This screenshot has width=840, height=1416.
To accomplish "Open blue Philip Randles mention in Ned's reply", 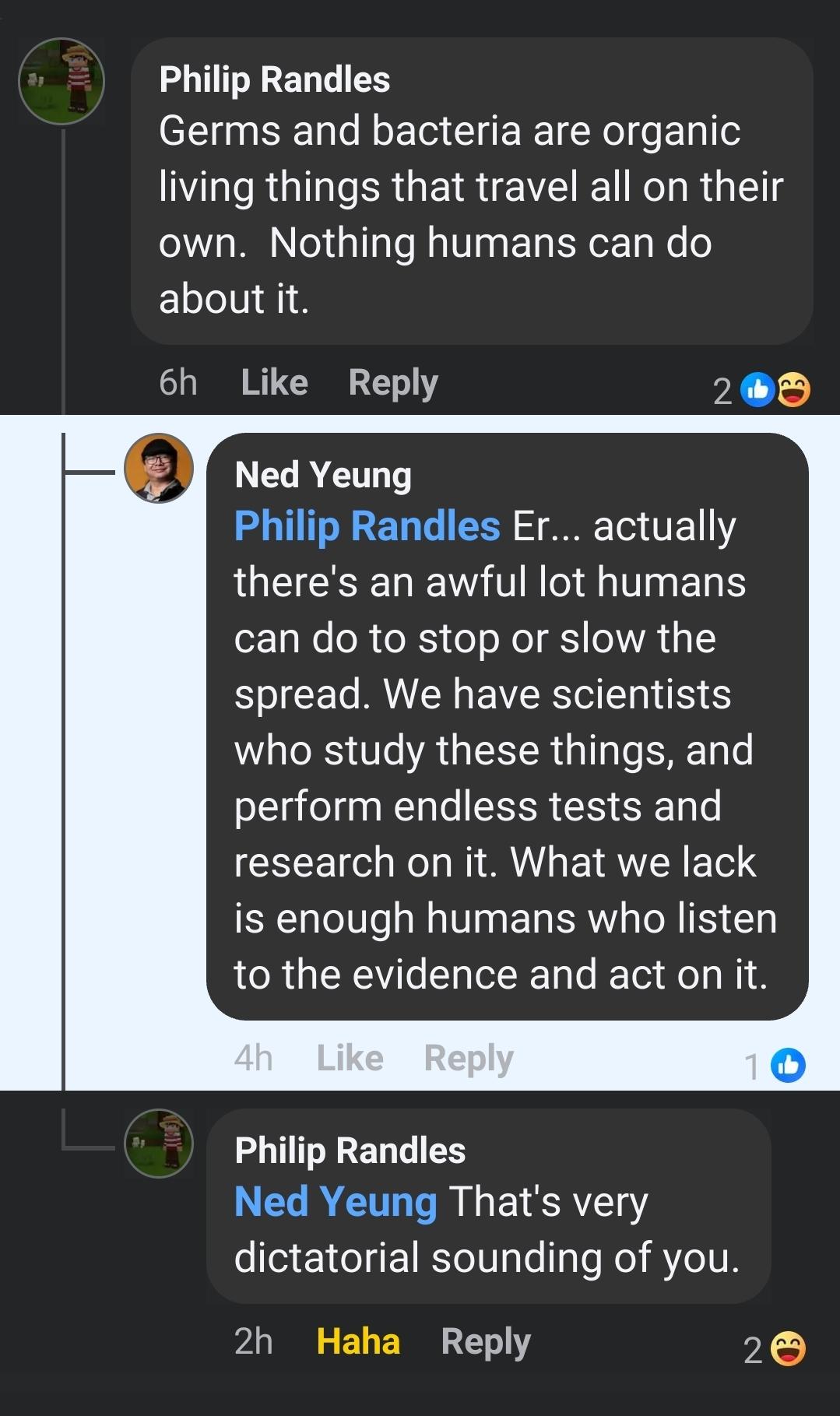I will coord(367,526).
